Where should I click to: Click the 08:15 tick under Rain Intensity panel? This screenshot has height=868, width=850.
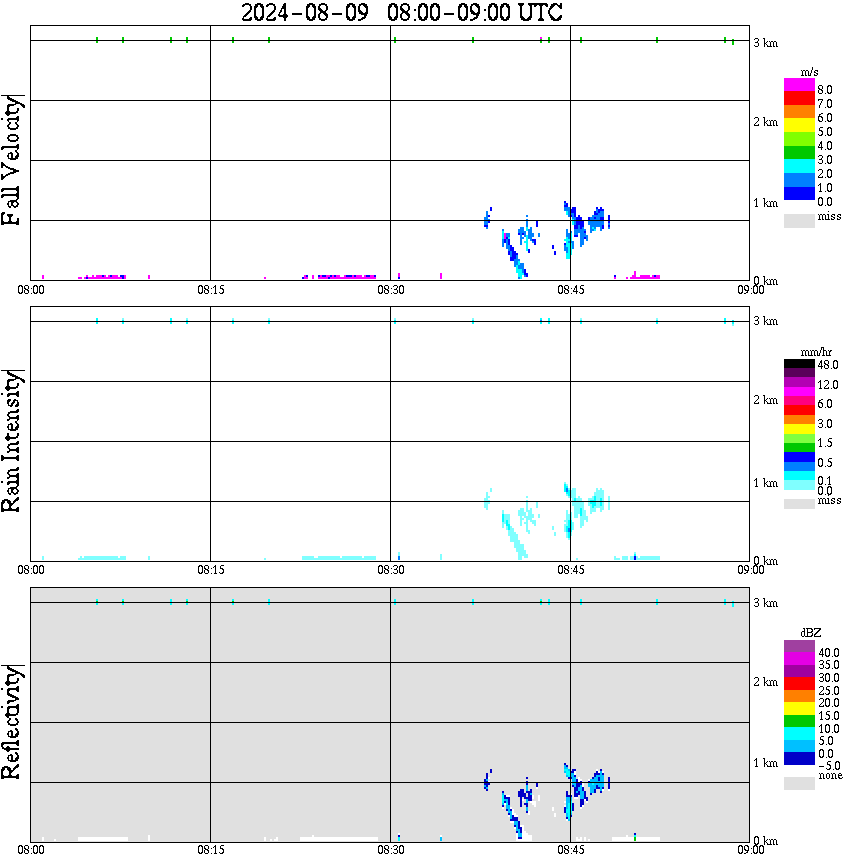211,570
